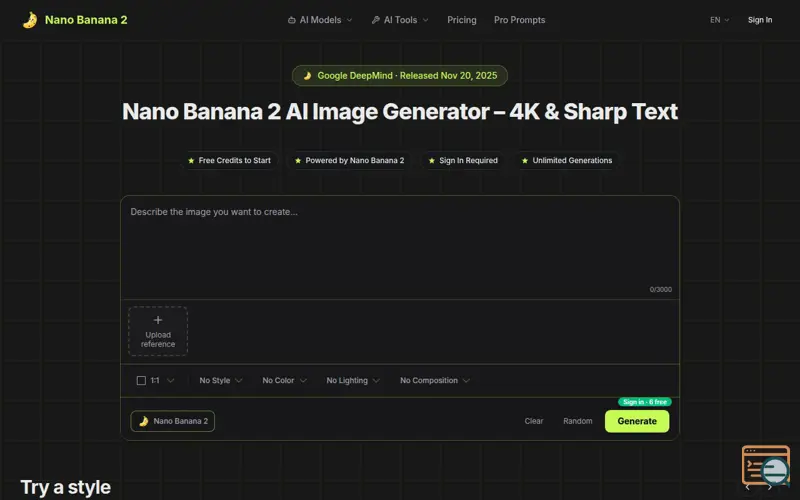Click the banana icon on model chip
Viewport: 800px width, 500px height.
pos(143,421)
